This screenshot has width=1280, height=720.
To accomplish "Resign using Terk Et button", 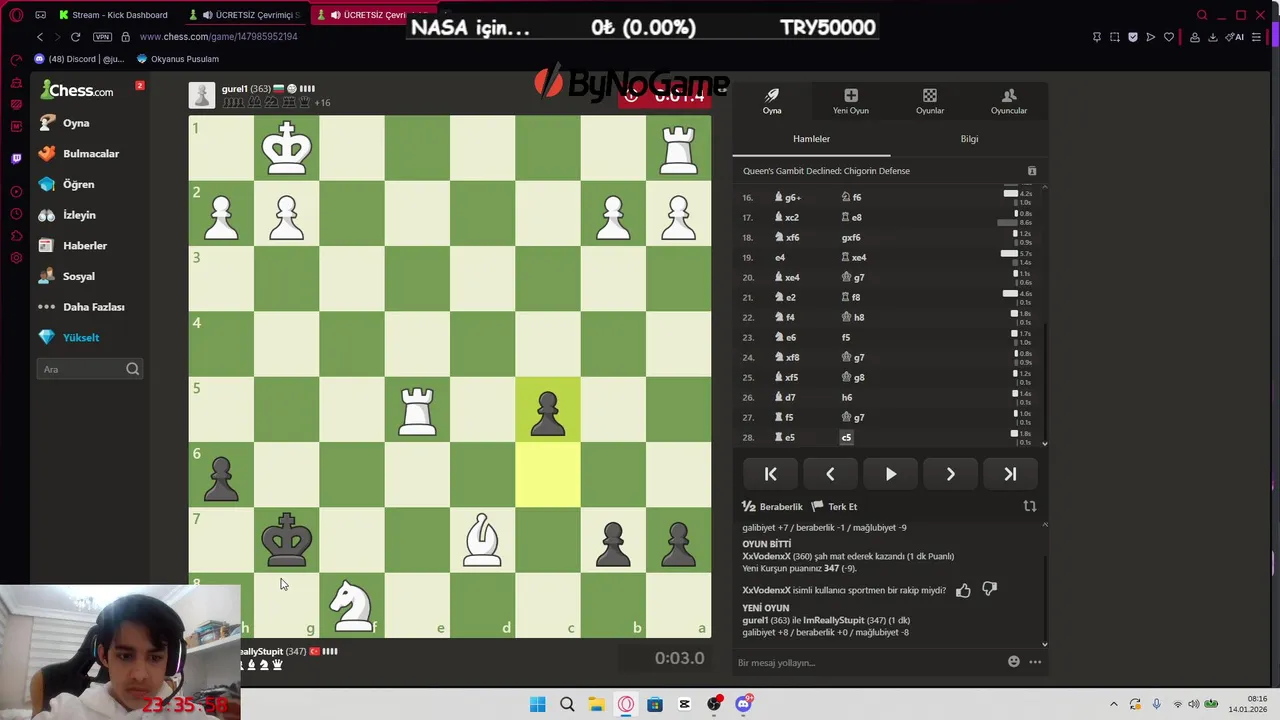I will click(x=834, y=507).
